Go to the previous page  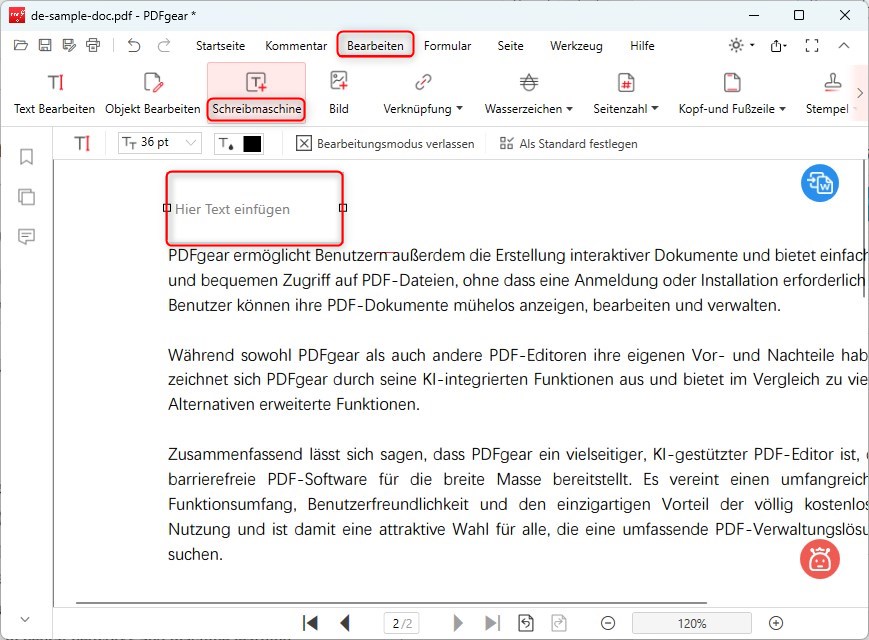(345, 623)
